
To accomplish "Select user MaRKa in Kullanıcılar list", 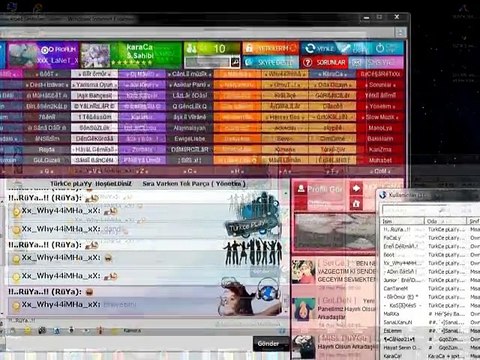I will click(x=391, y=314).
